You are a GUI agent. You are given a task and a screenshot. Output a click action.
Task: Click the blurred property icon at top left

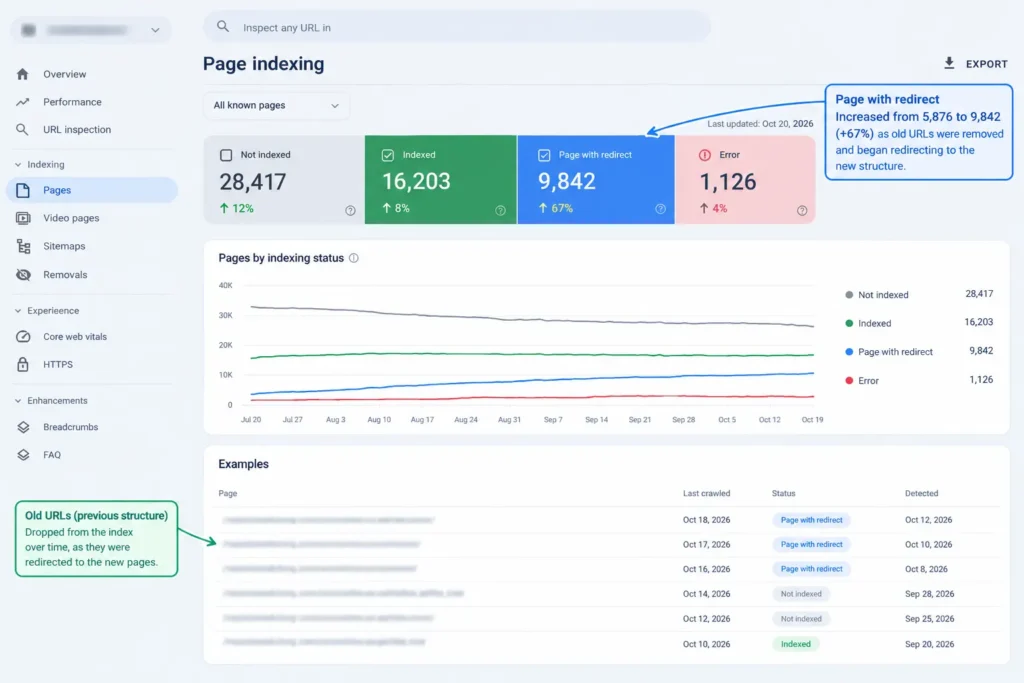coord(29,30)
